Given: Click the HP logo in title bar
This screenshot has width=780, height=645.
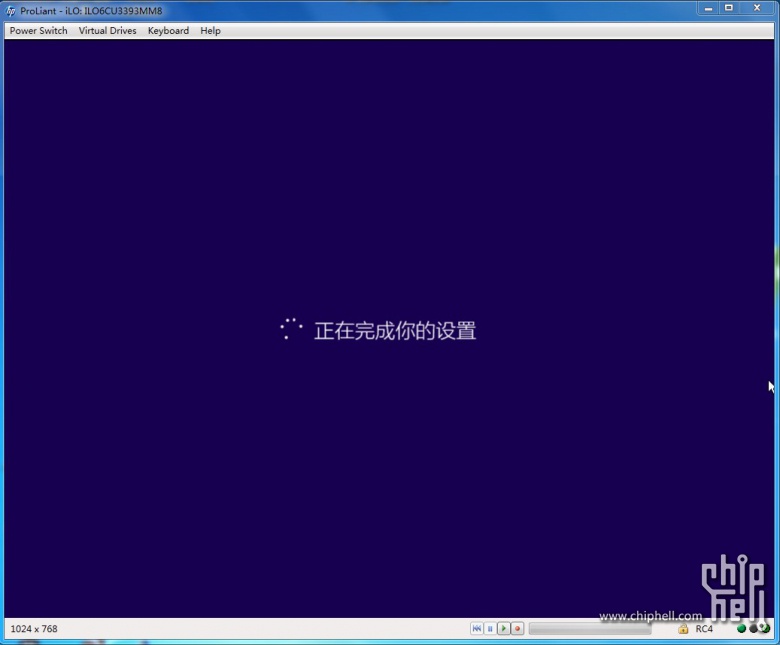Looking at the screenshot, I should point(10,11).
